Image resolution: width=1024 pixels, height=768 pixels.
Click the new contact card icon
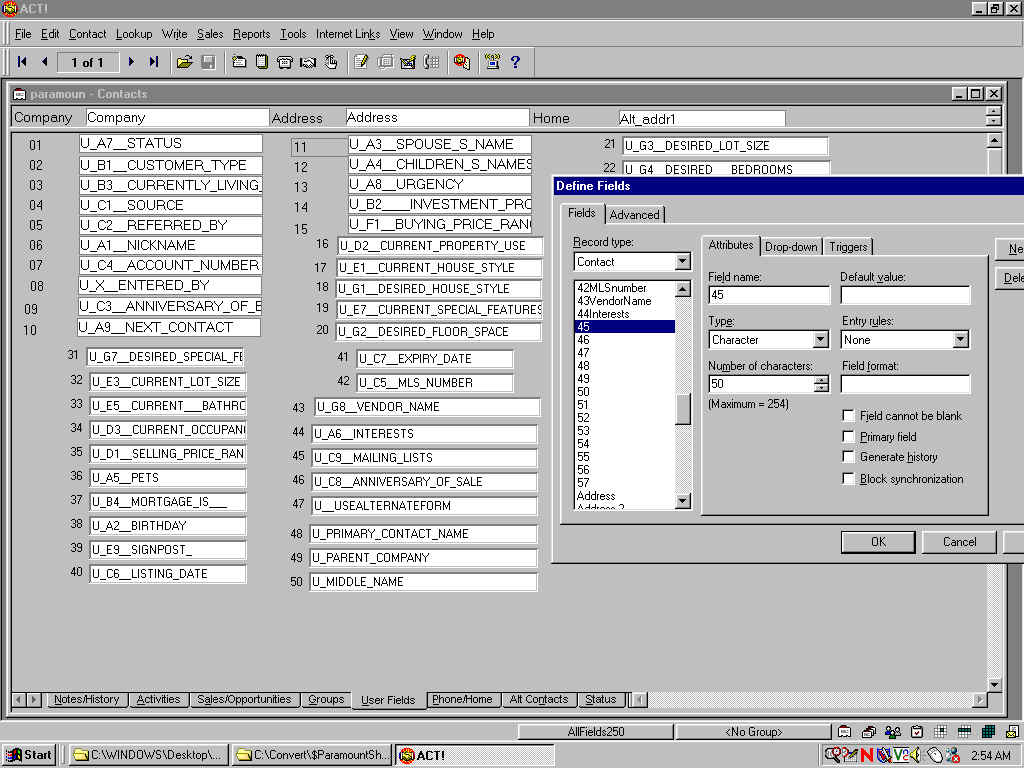point(239,62)
